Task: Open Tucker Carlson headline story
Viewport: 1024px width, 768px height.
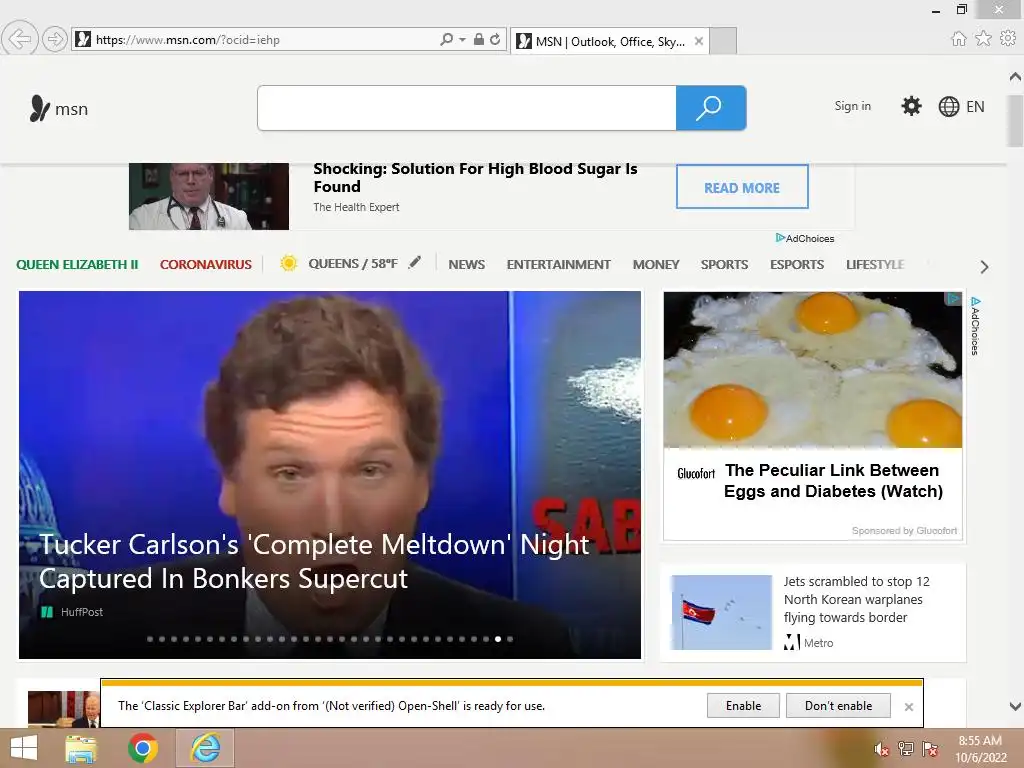Action: point(314,562)
